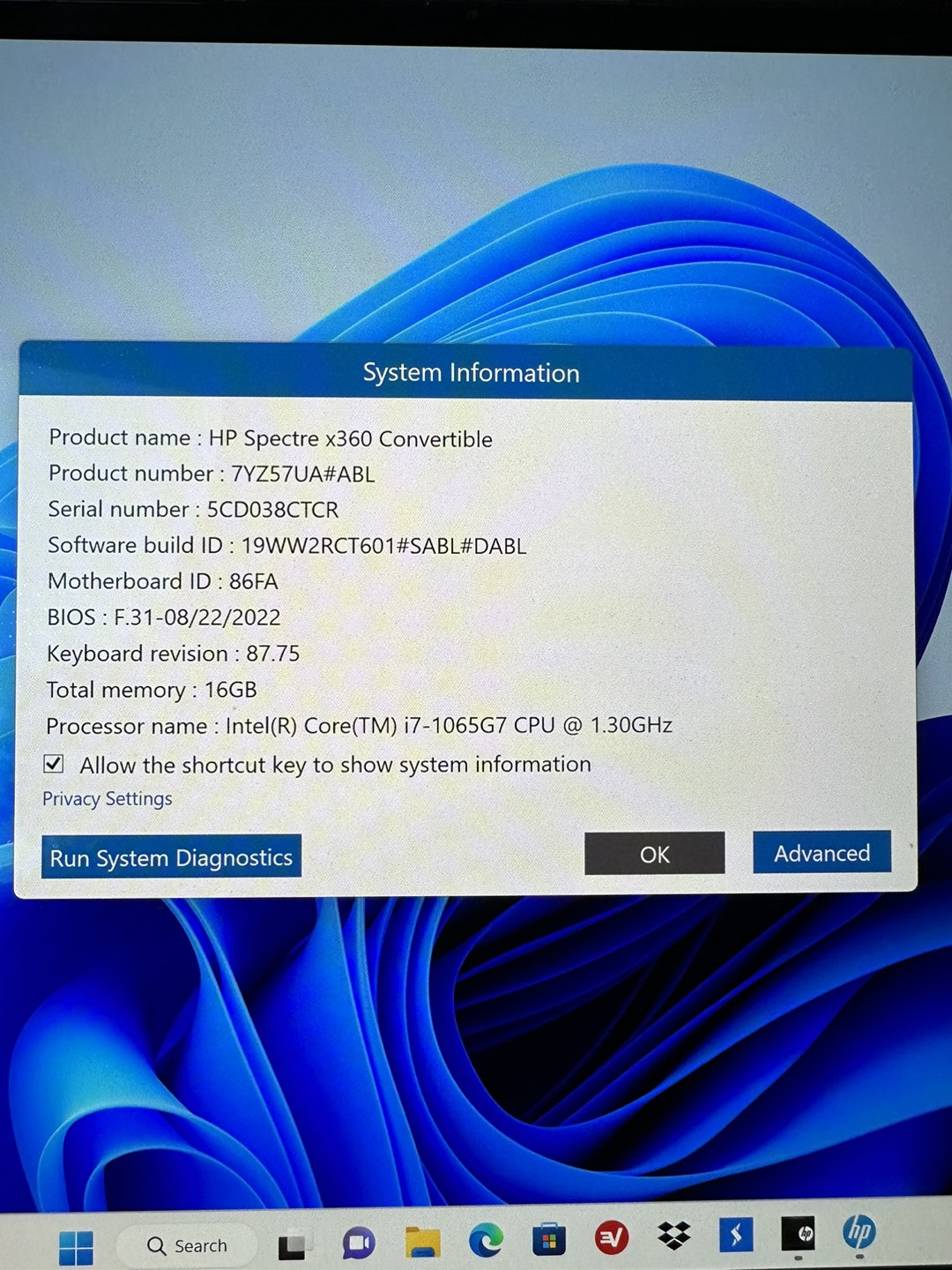Launch Microsoft Edge browser

point(486,1241)
